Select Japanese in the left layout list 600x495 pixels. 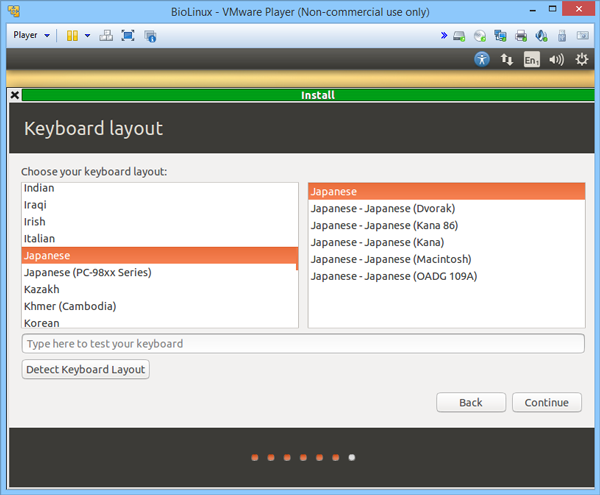coord(160,256)
